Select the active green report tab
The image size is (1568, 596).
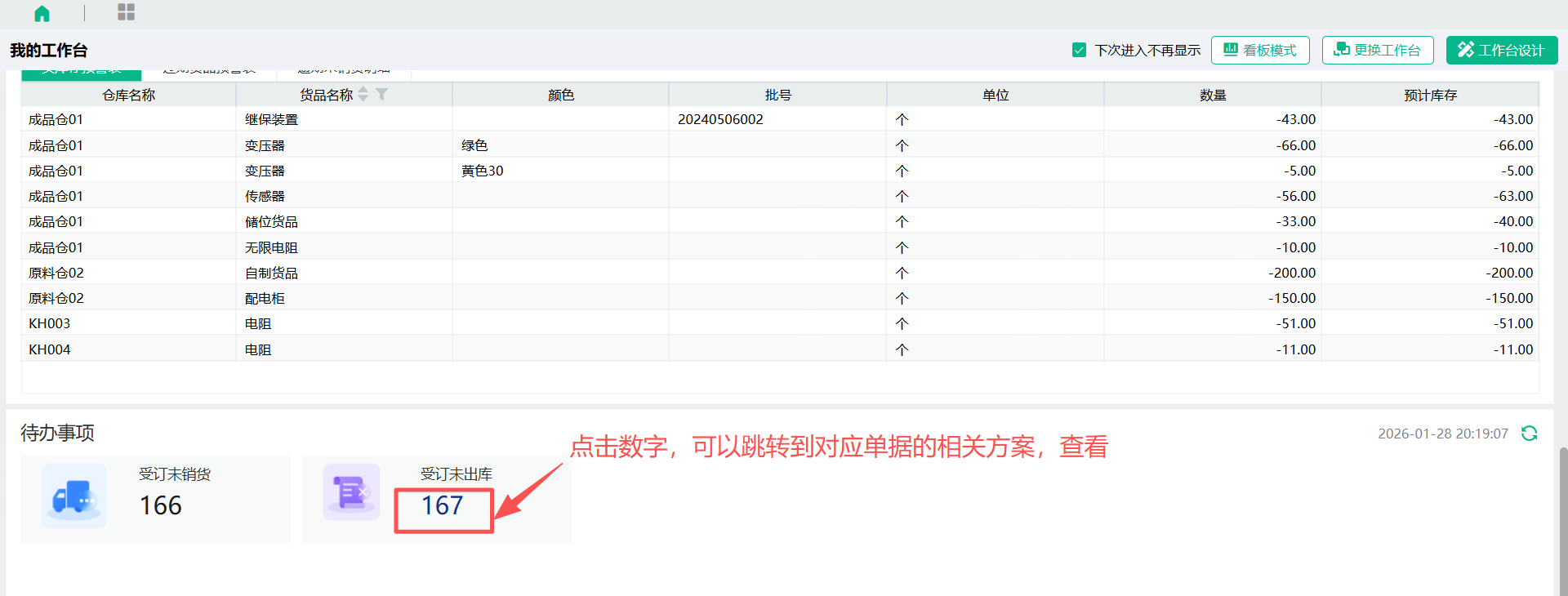coord(82,73)
